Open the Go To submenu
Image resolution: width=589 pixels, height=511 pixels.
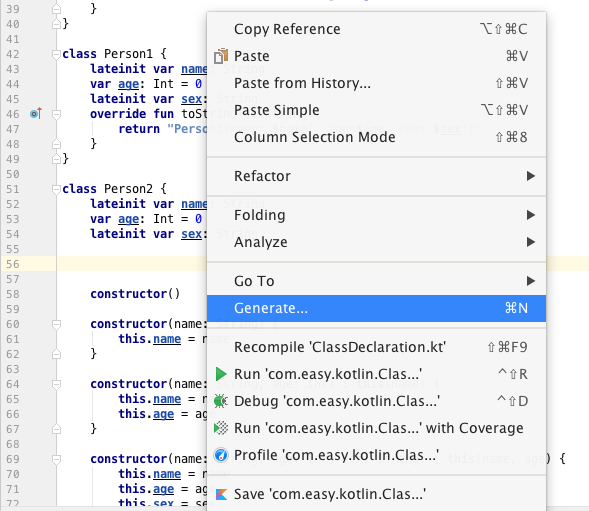click(x=376, y=281)
